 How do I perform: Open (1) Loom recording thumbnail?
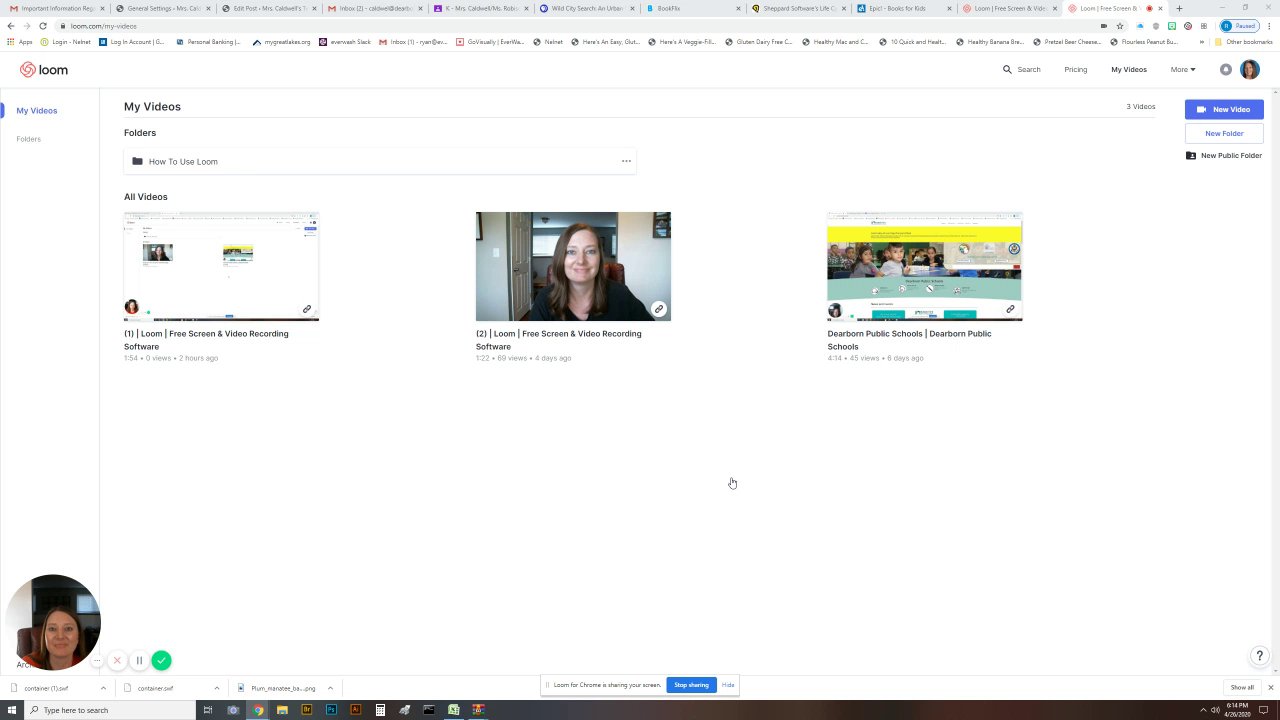[221, 266]
